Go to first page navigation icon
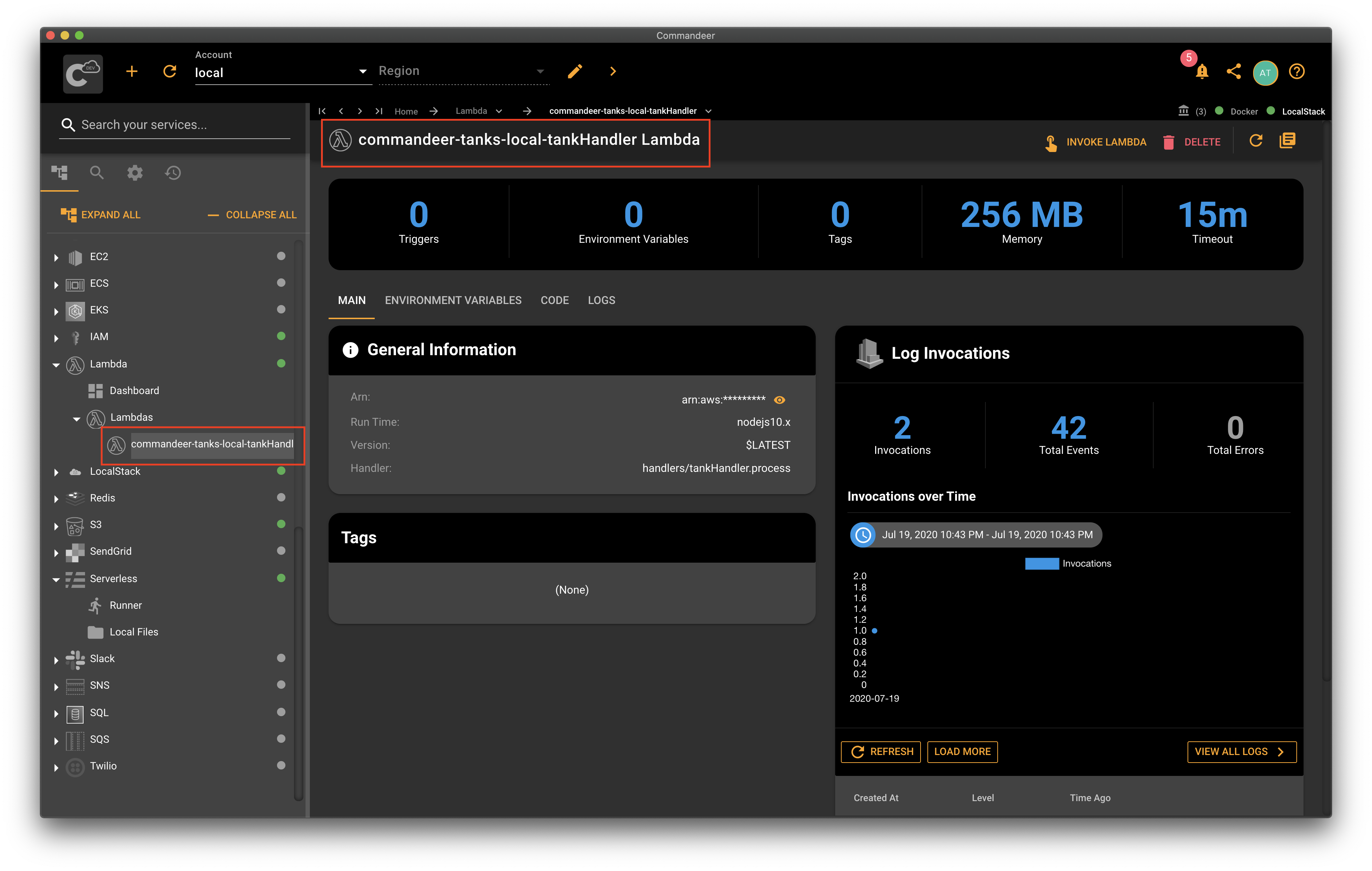1372x871 pixels. point(322,111)
